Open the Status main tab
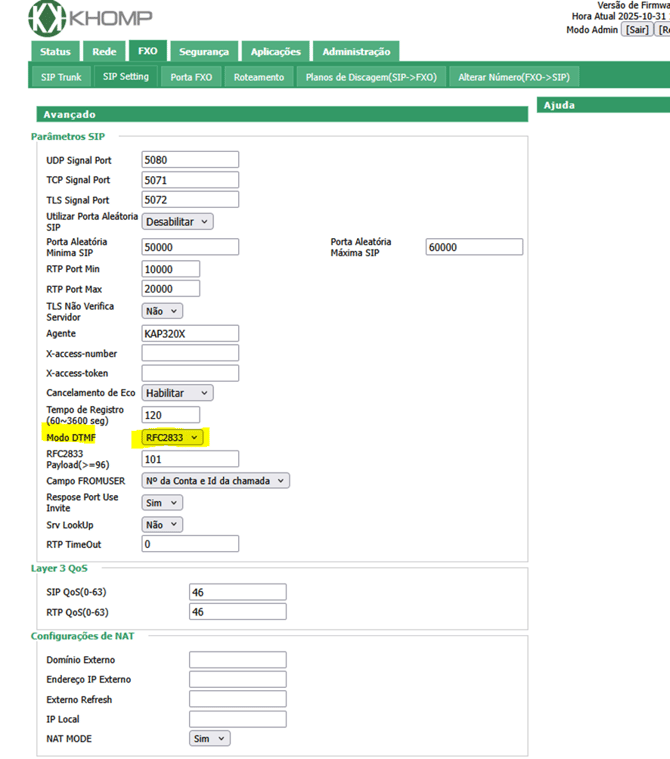 click(55, 52)
